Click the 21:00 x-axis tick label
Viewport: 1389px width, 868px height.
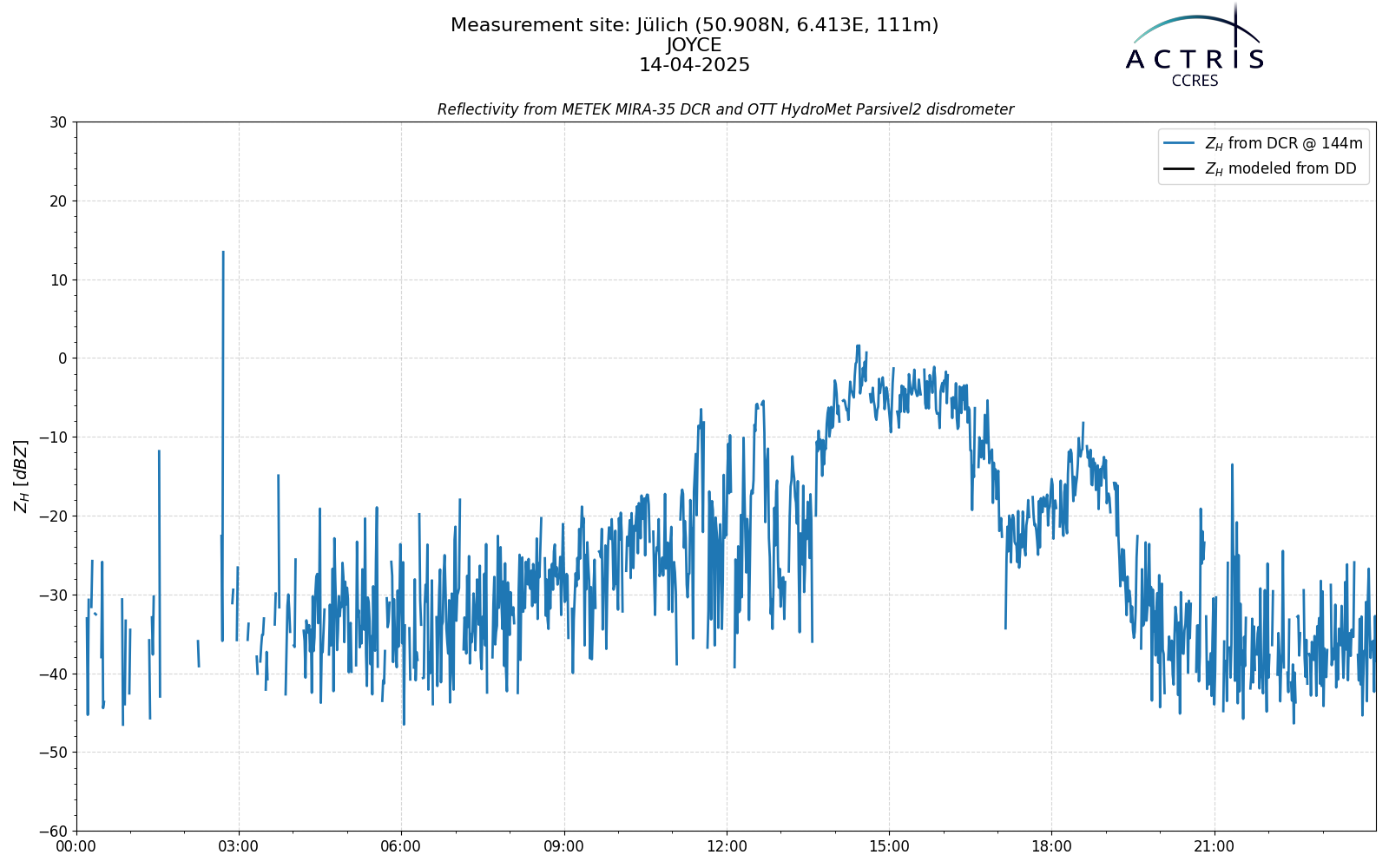click(1214, 846)
